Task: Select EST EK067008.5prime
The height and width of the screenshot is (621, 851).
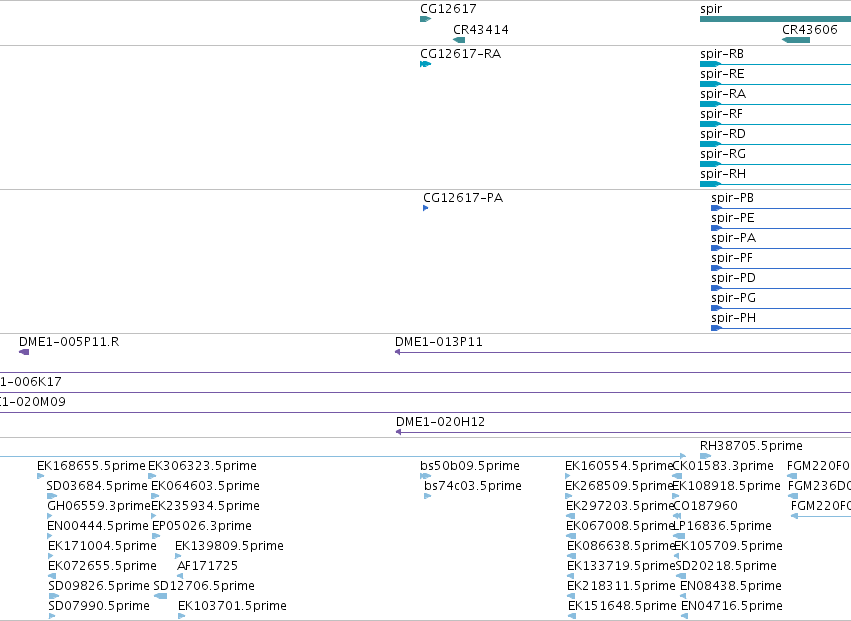Action: coord(620,527)
